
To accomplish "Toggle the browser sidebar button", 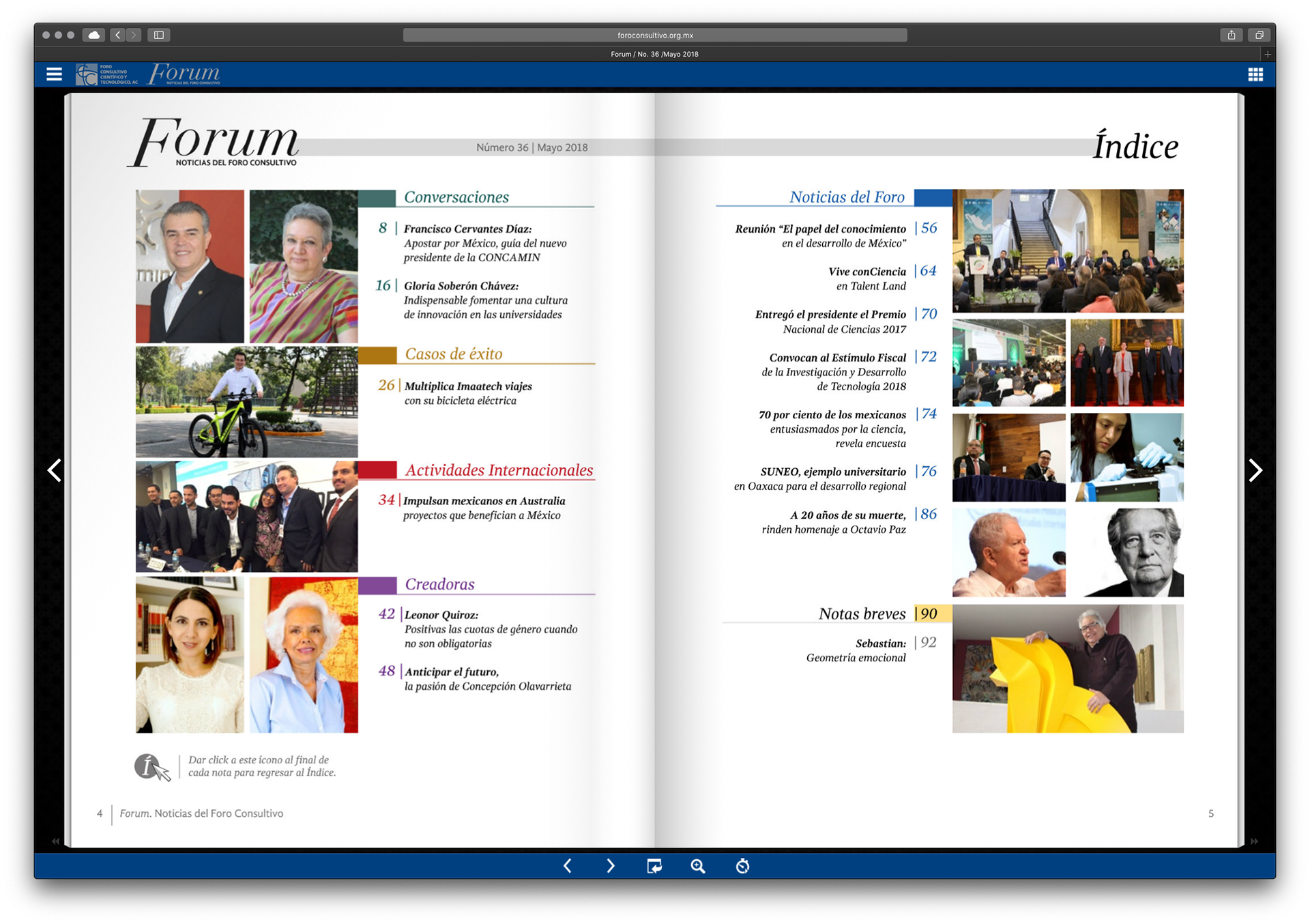I will [x=159, y=35].
